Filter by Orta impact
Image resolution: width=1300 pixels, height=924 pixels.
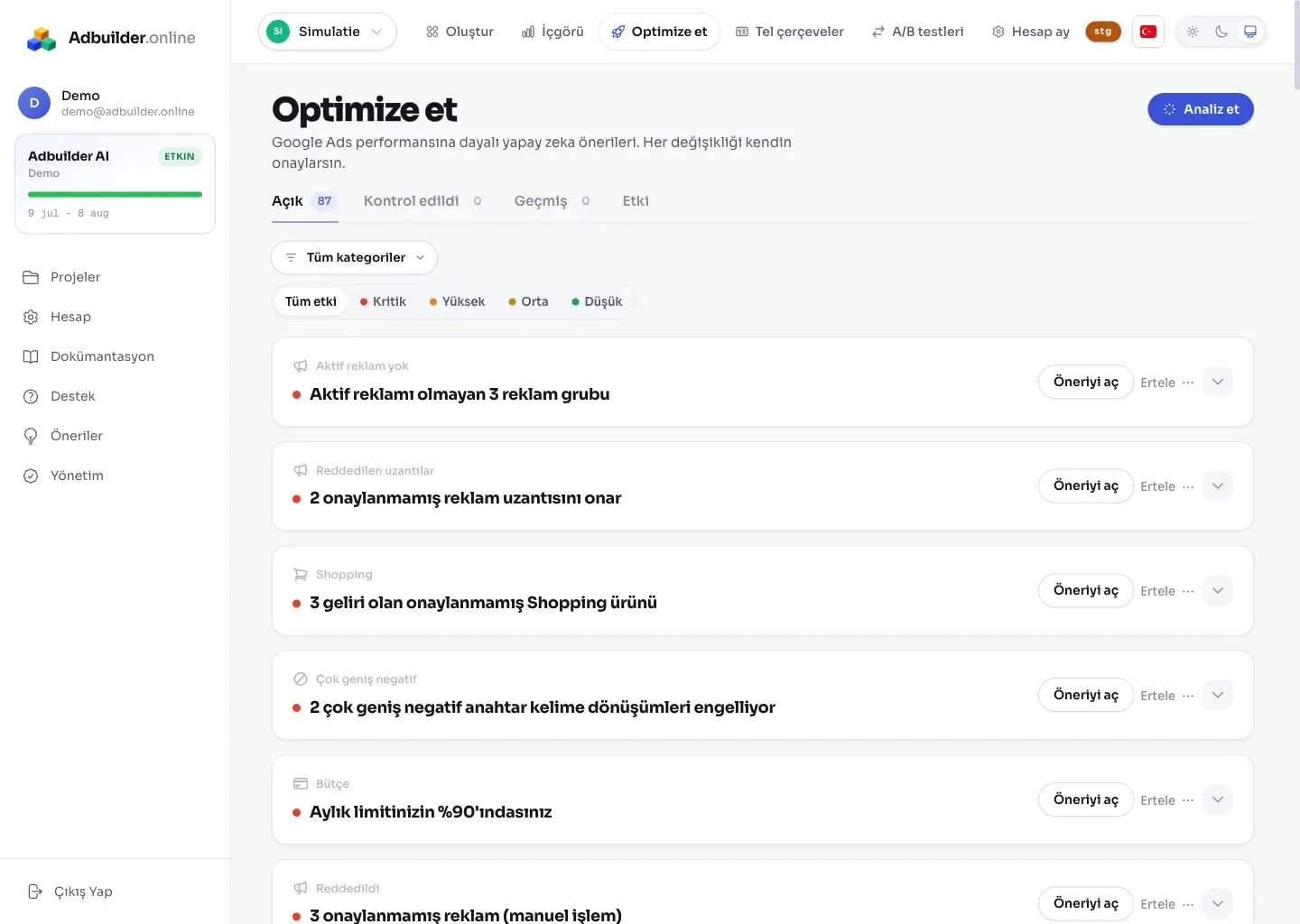(528, 301)
